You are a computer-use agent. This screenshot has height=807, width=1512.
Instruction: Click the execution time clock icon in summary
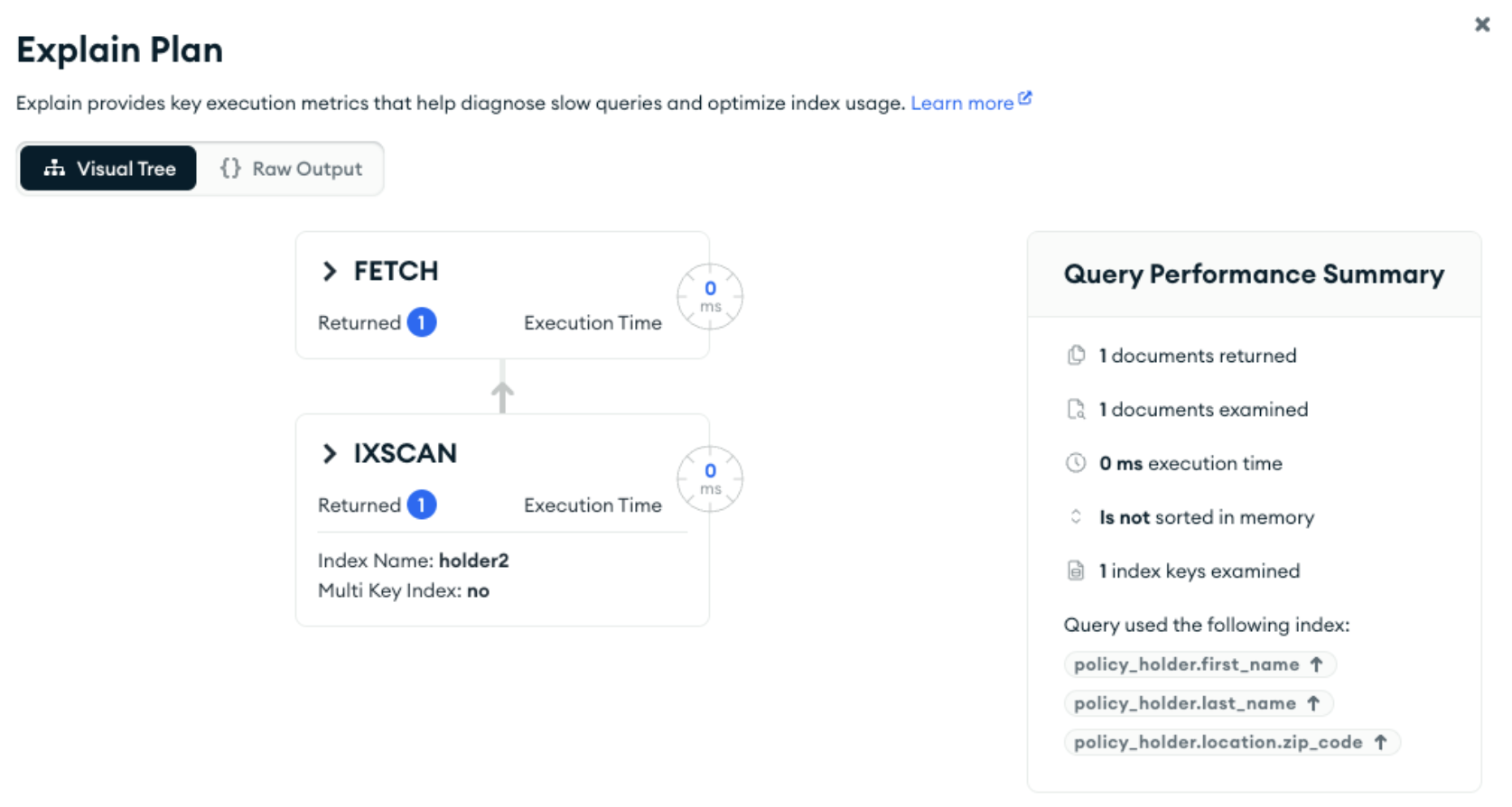1076,463
